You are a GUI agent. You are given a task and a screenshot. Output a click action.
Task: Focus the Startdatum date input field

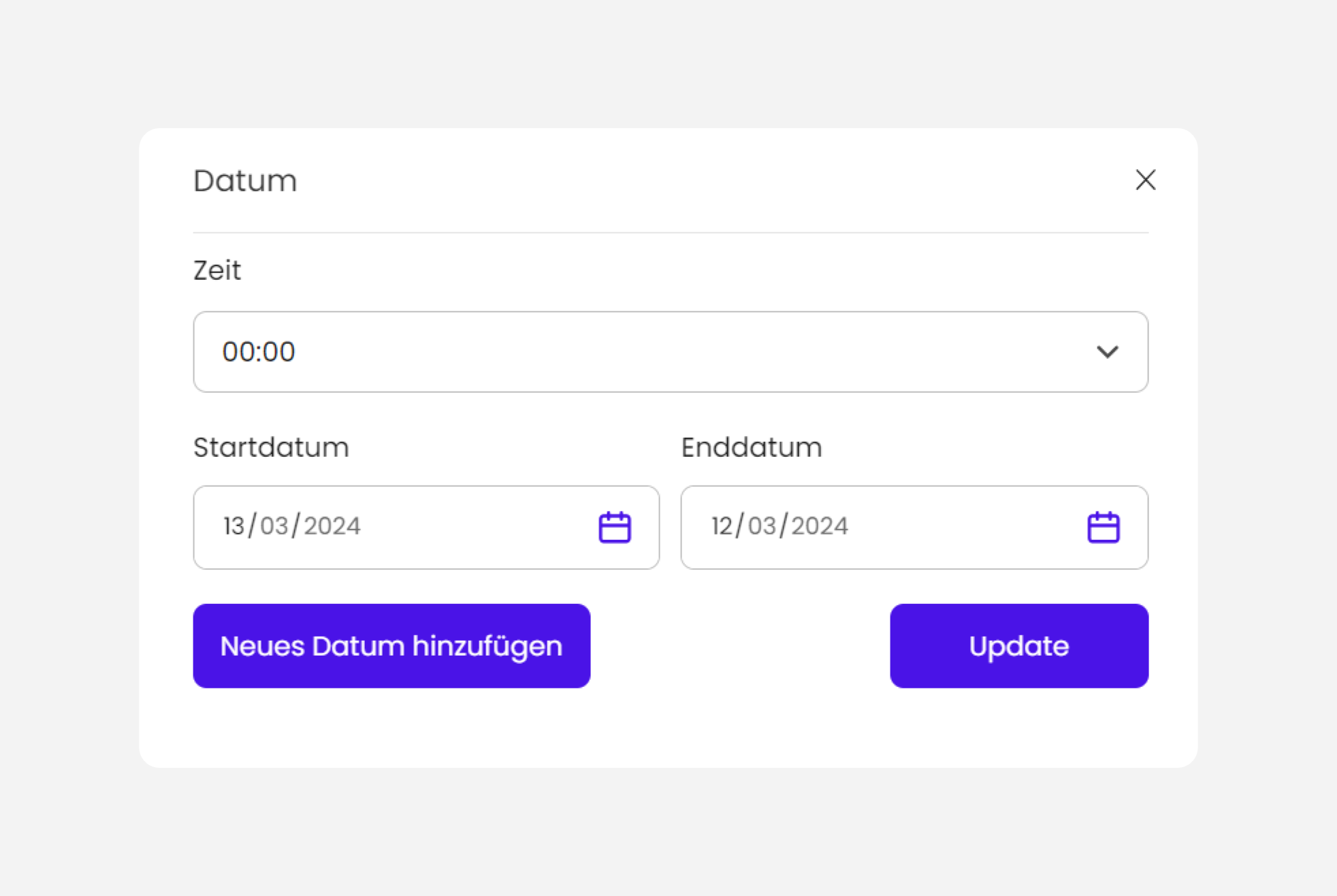426,528
